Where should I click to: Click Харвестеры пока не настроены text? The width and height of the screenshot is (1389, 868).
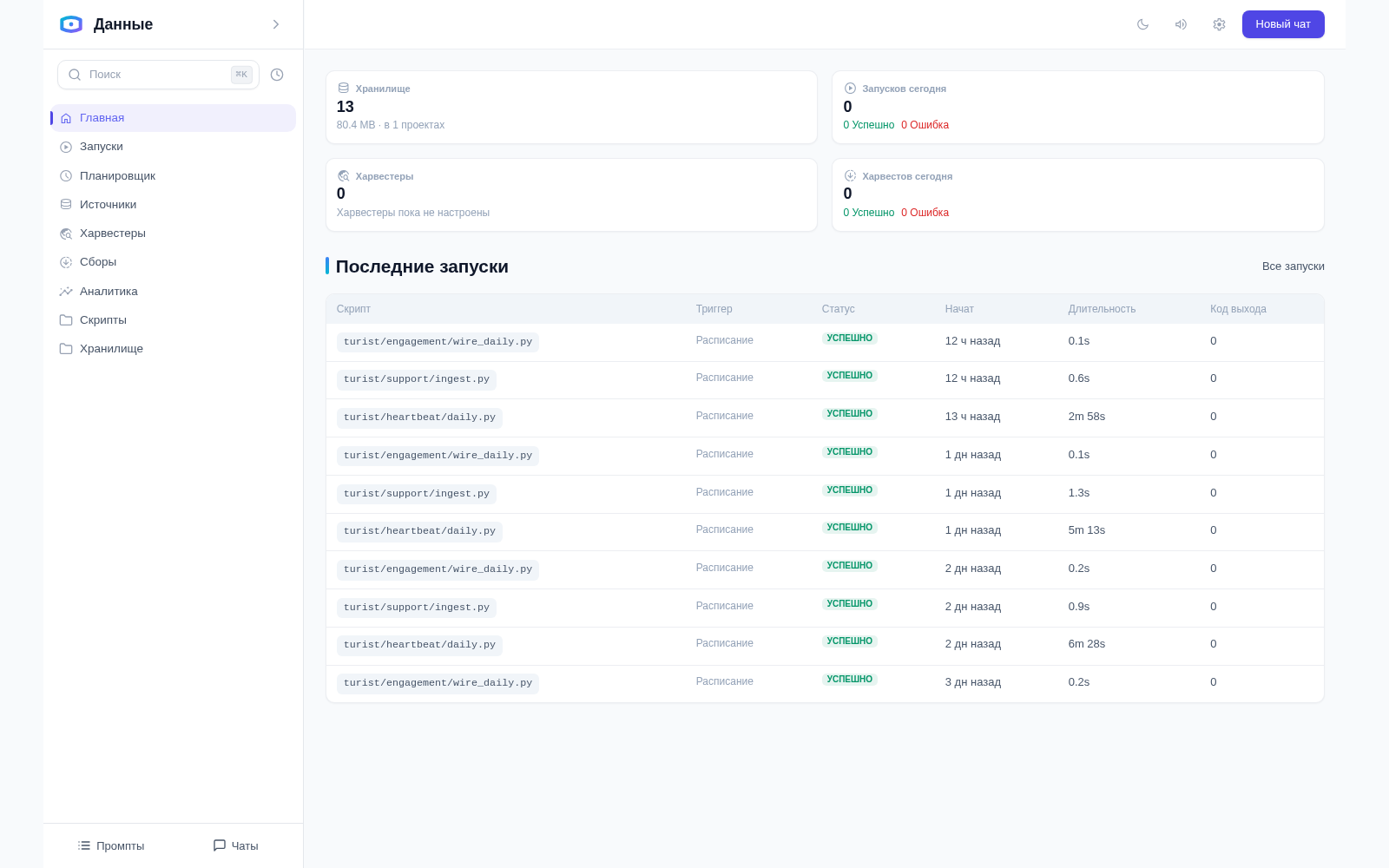coord(413,213)
